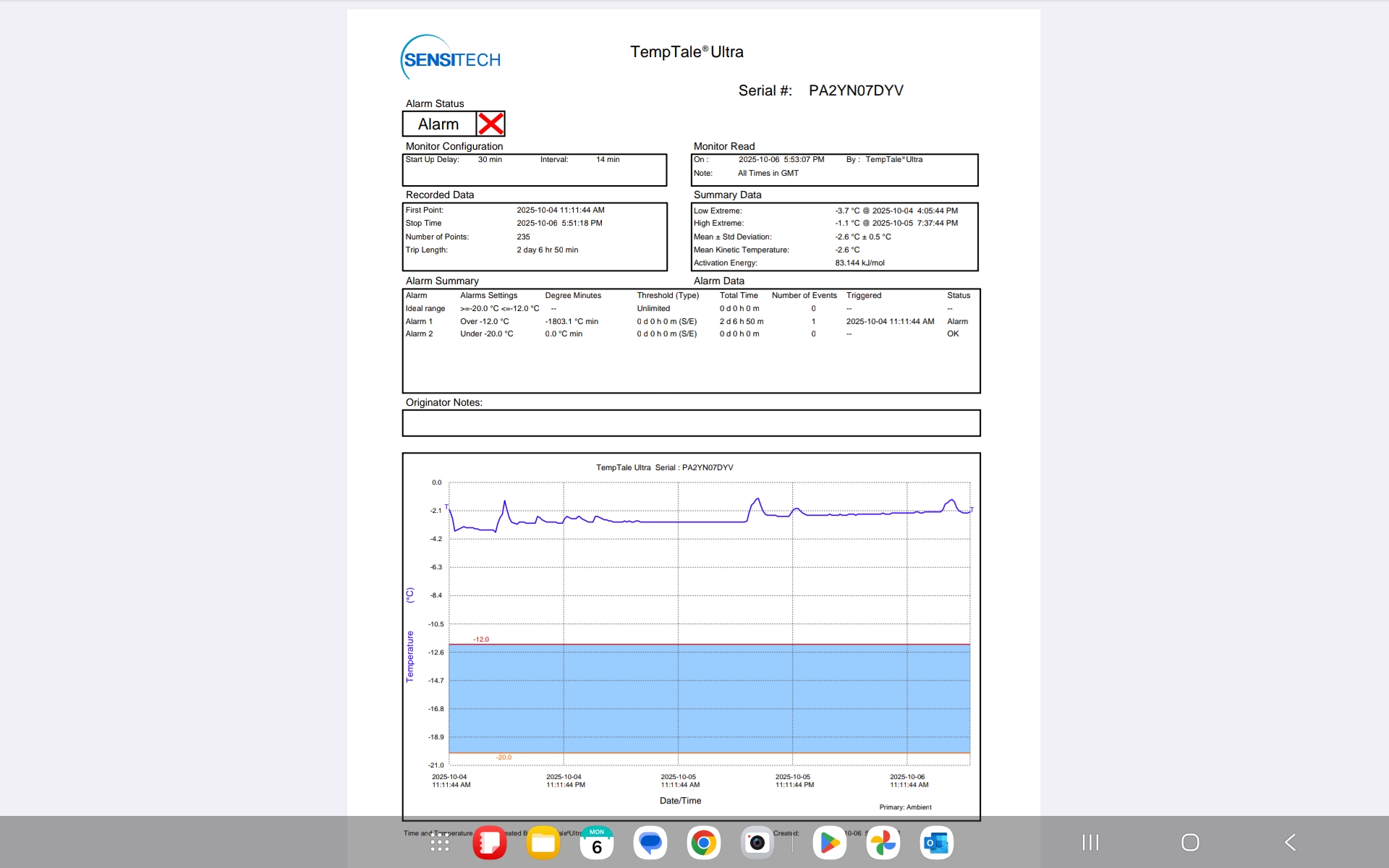Open the Calendar app showing Monday 6
The width and height of the screenshot is (1389, 868).
tap(597, 843)
